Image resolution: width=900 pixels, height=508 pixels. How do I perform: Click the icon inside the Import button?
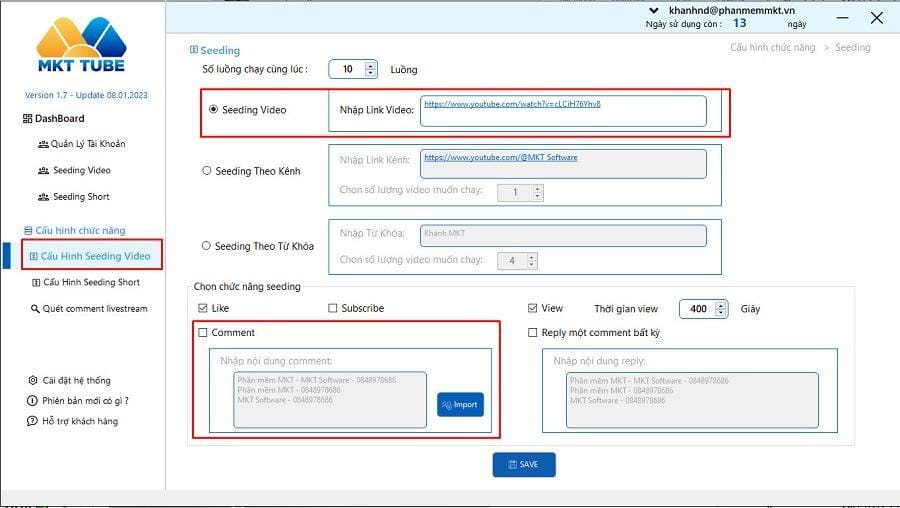click(447, 405)
